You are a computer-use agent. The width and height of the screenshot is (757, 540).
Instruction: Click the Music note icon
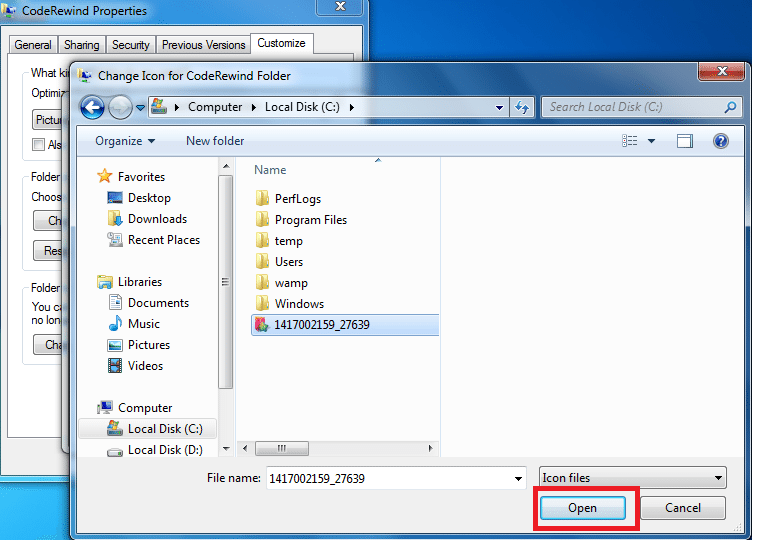point(115,324)
